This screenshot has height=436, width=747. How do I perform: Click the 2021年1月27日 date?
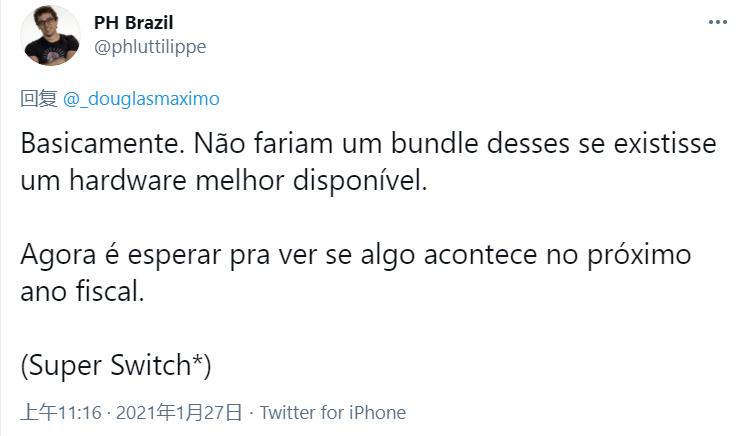pos(180,412)
